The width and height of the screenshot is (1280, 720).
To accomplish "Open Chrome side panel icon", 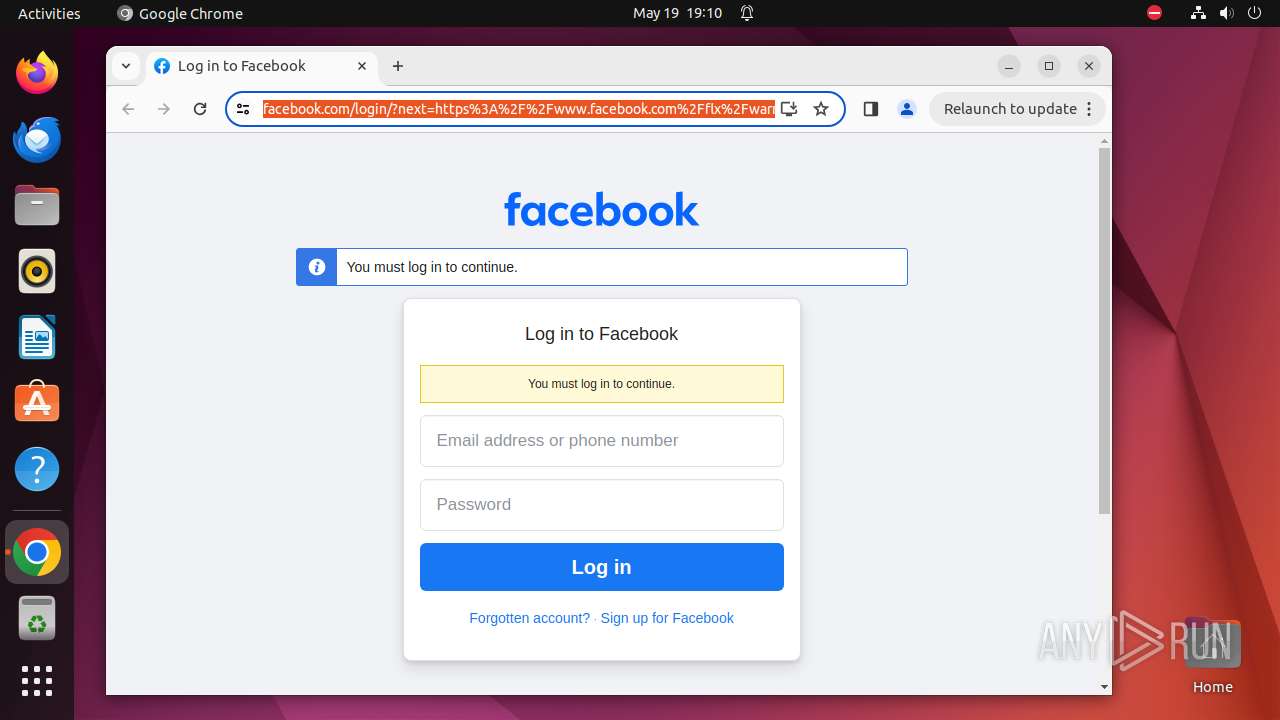I will 871,109.
